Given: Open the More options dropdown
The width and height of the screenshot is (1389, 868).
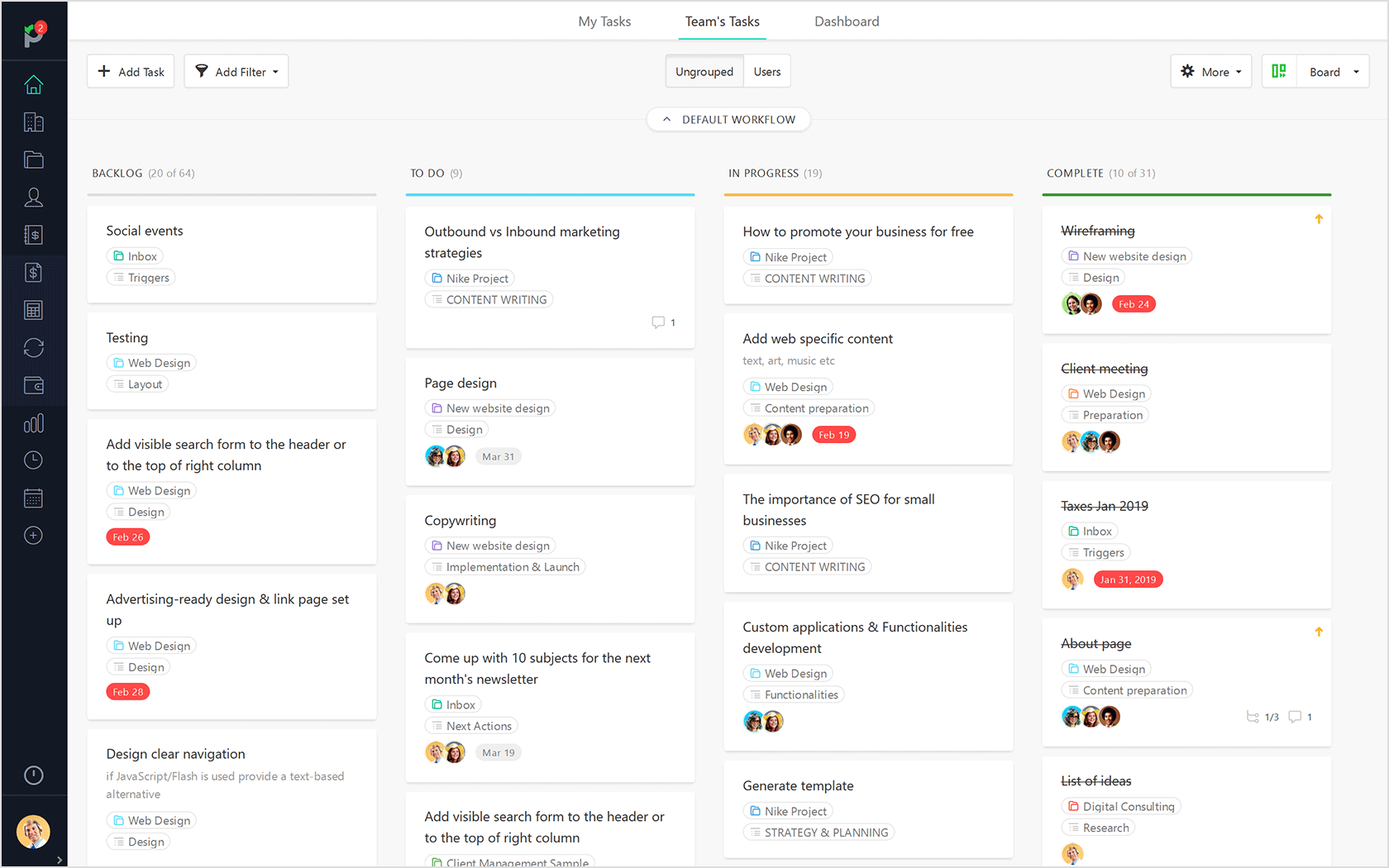Looking at the screenshot, I should [1210, 71].
